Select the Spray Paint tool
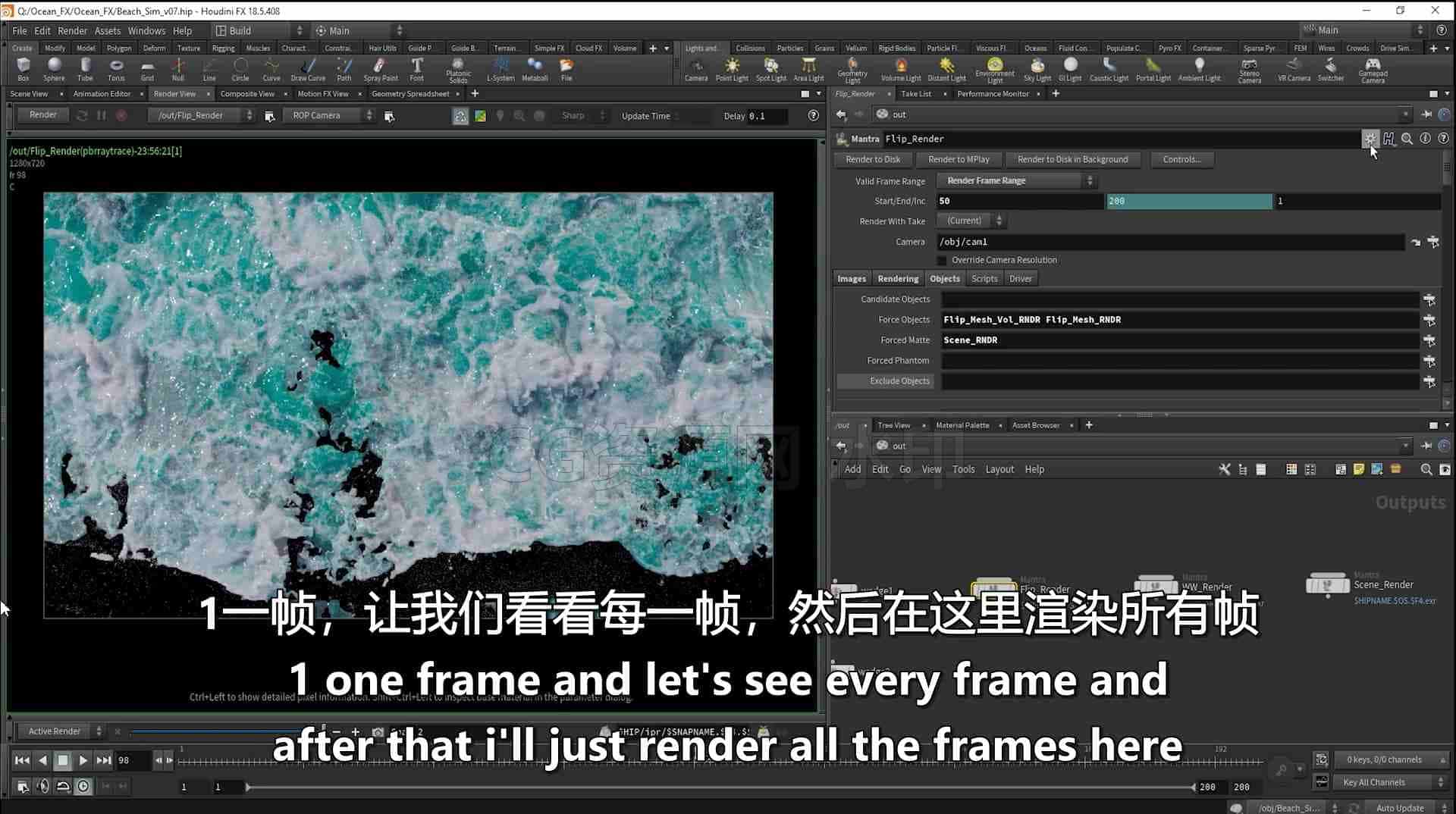The height and width of the screenshot is (814, 1456). [x=380, y=69]
